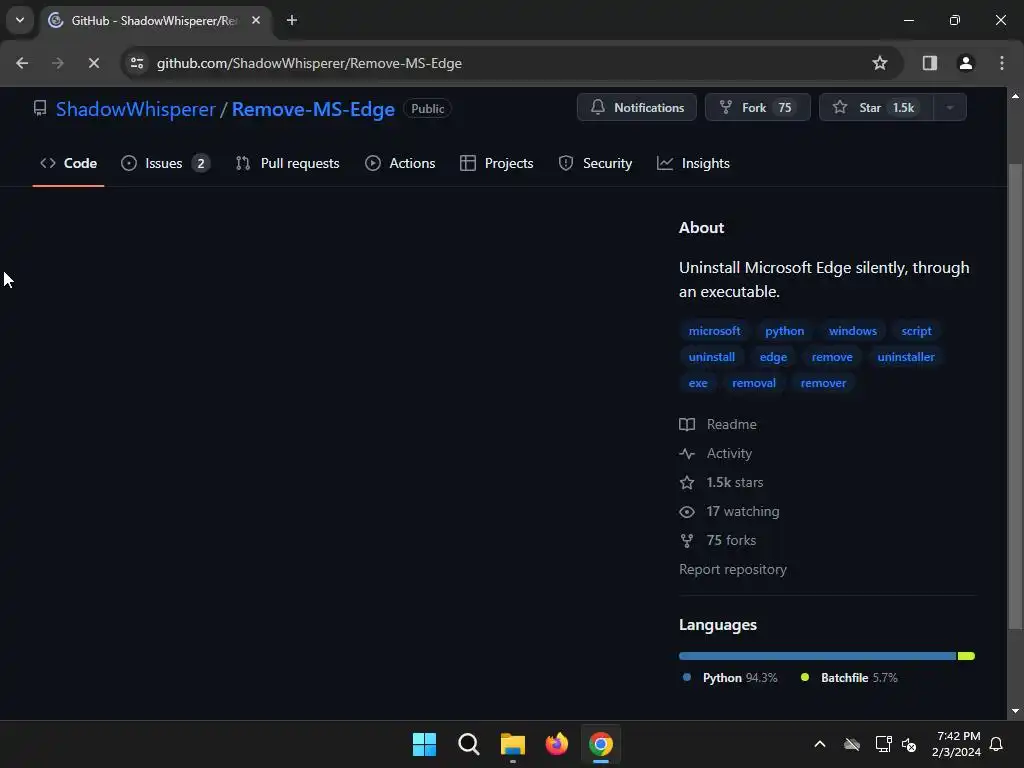Stop loading the page
1024x768 pixels.
coord(93,63)
